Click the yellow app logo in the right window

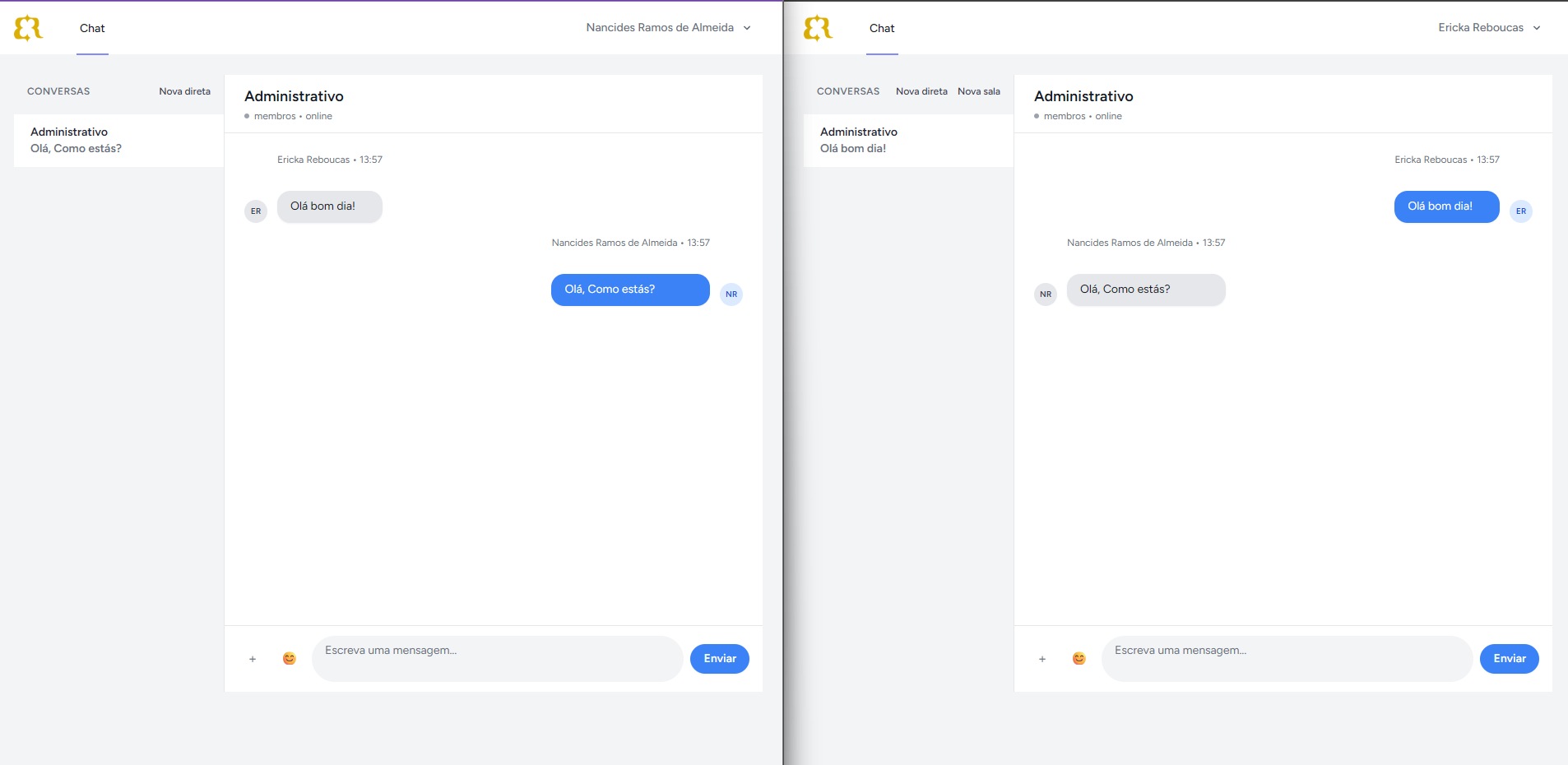tap(817, 28)
